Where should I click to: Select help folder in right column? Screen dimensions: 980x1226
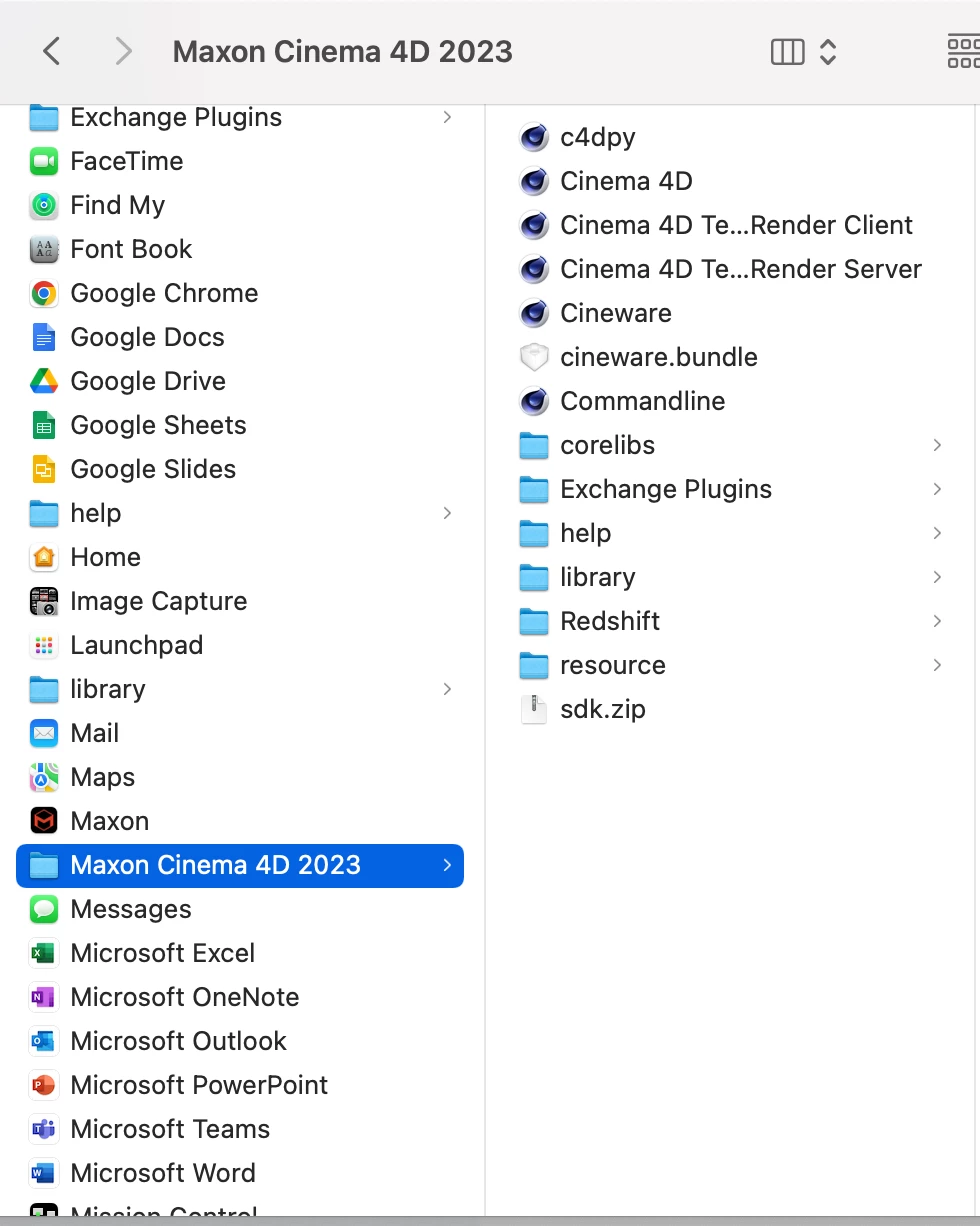(x=585, y=533)
